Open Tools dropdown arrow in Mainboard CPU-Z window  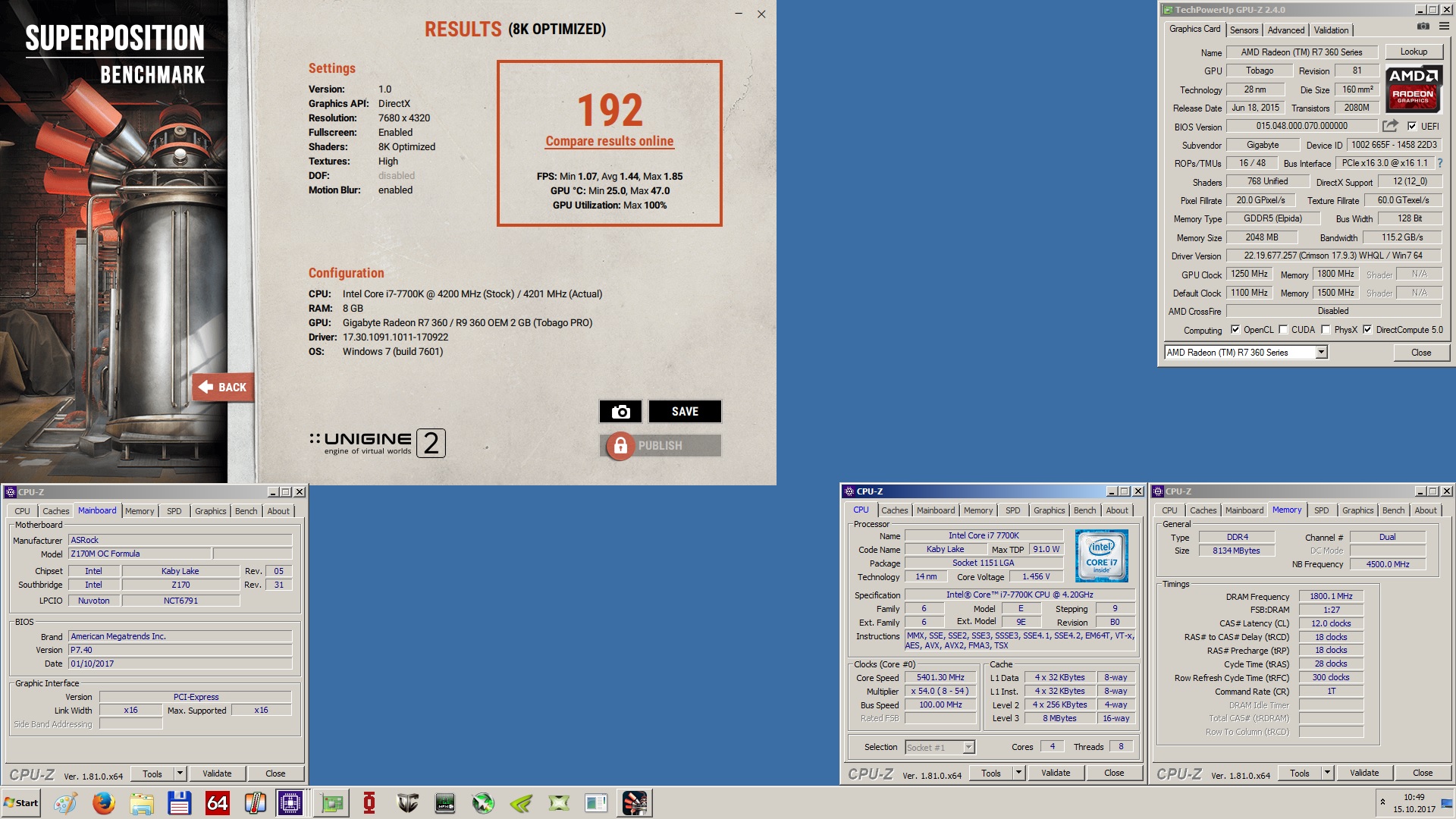click(180, 773)
